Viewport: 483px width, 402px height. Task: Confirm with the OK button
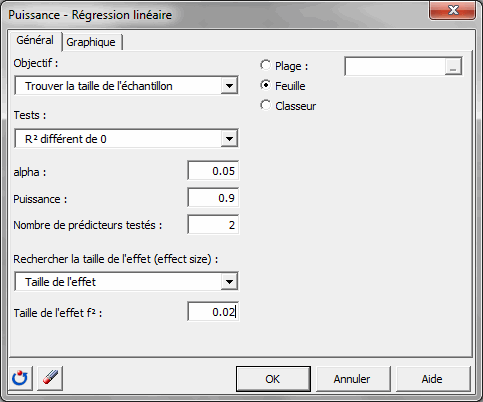tap(273, 379)
